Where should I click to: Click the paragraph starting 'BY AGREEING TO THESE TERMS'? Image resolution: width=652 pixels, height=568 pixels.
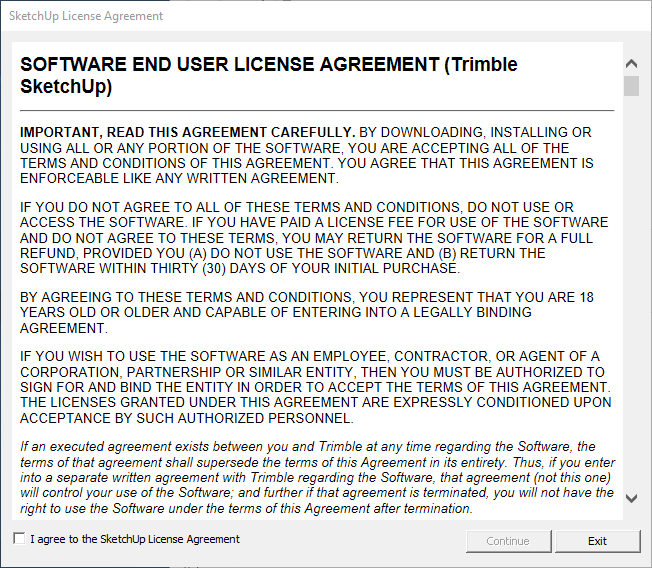tap(306, 313)
